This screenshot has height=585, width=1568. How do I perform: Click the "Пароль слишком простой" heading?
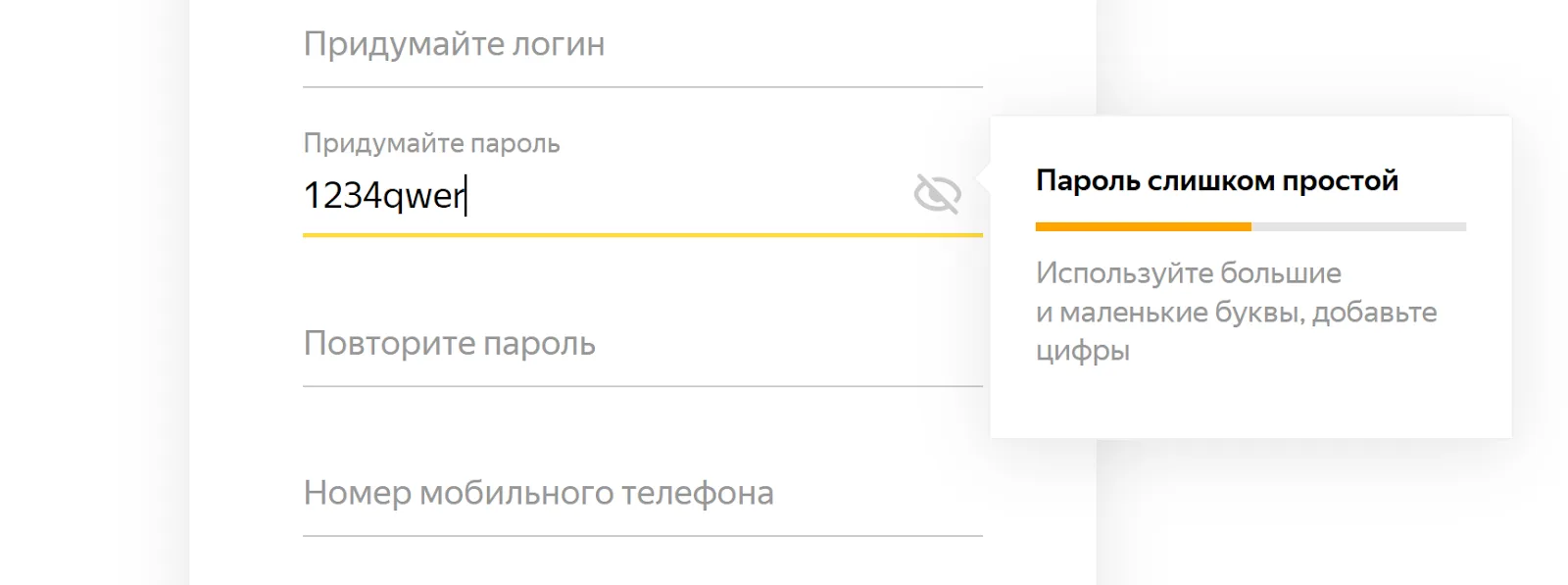(x=1217, y=181)
